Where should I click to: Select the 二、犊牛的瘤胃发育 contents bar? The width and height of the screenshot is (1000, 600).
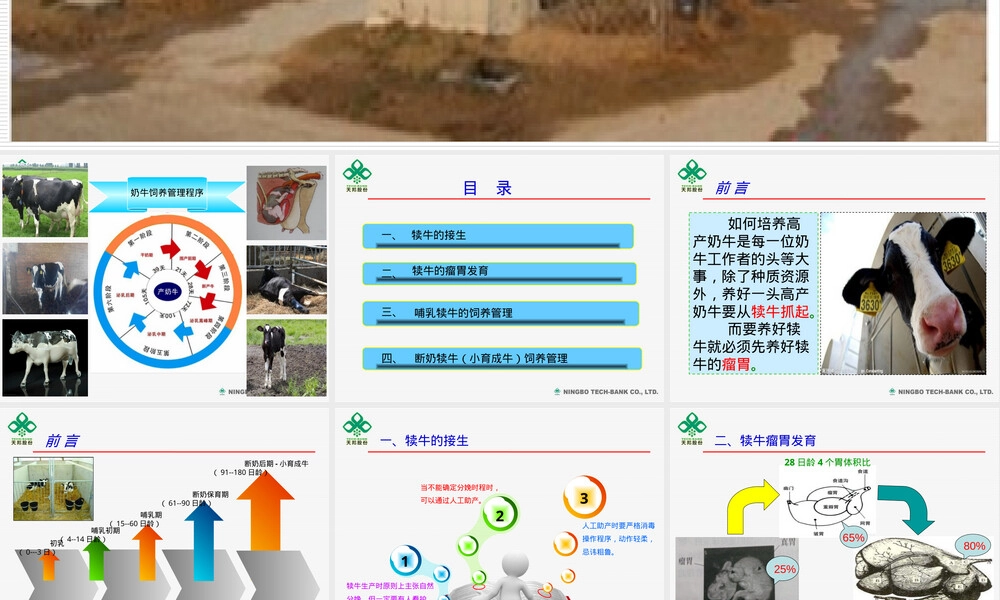[499, 273]
